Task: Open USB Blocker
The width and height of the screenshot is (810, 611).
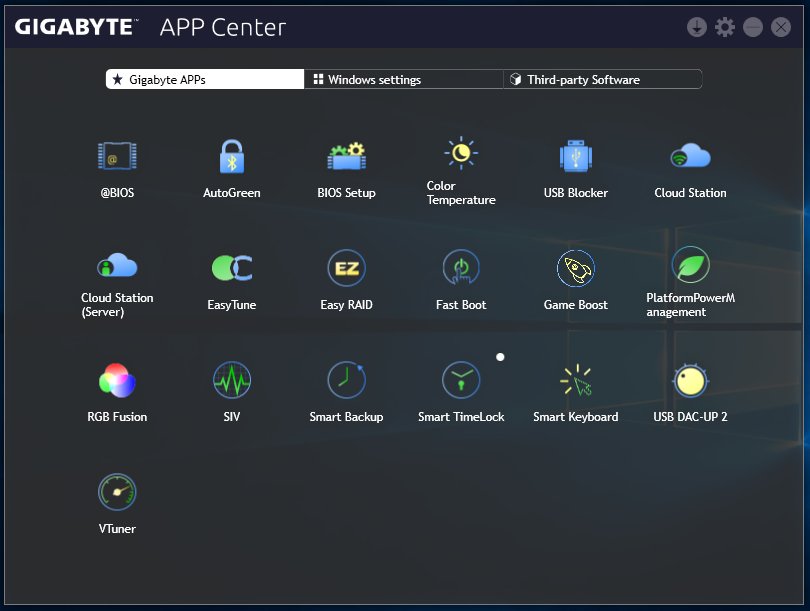Action: 576,158
